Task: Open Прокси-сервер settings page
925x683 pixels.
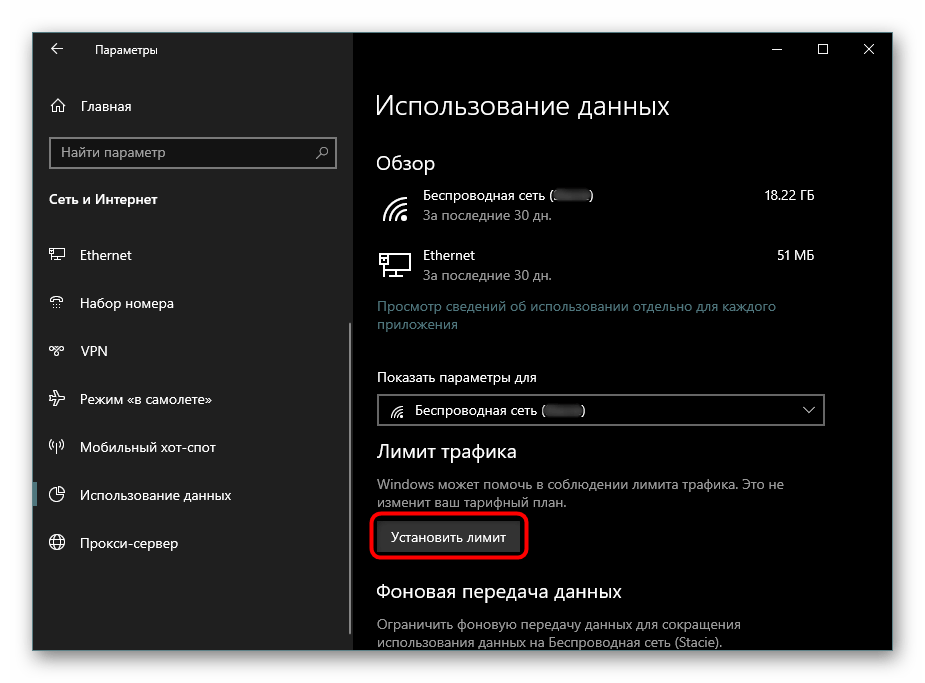Action: coord(129,543)
